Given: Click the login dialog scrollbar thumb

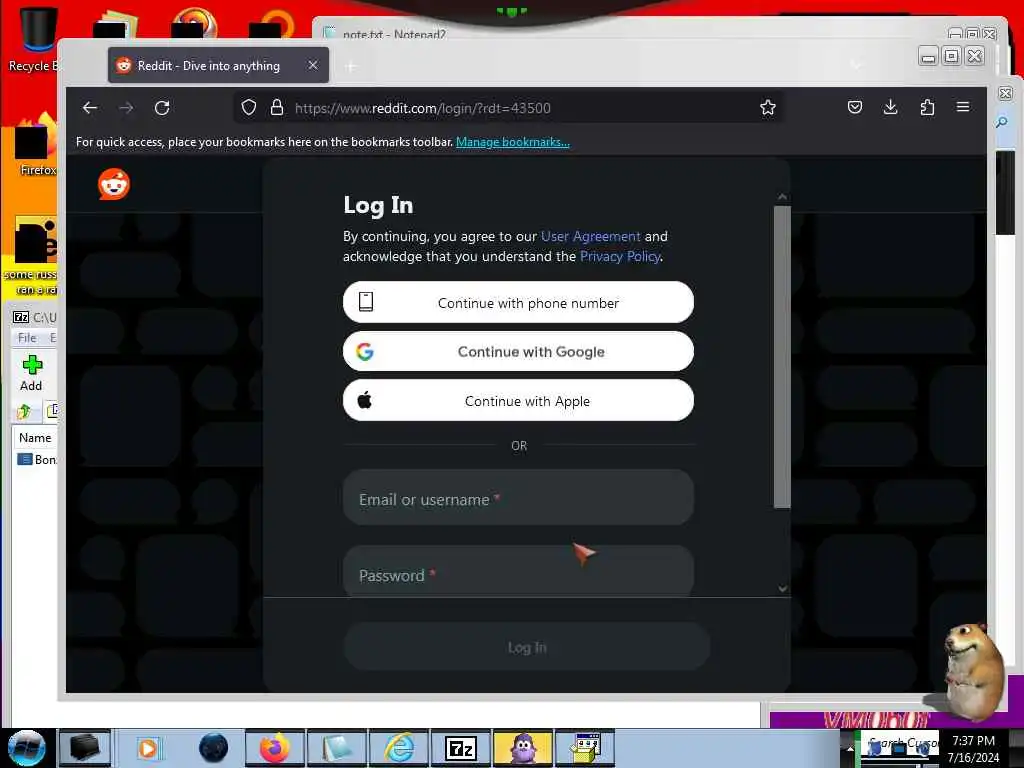Looking at the screenshot, I should (782, 357).
